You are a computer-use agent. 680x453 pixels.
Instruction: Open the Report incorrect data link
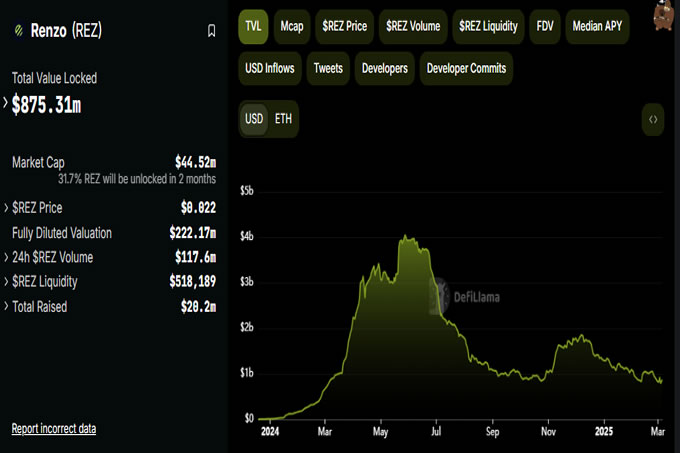(x=54, y=429)
